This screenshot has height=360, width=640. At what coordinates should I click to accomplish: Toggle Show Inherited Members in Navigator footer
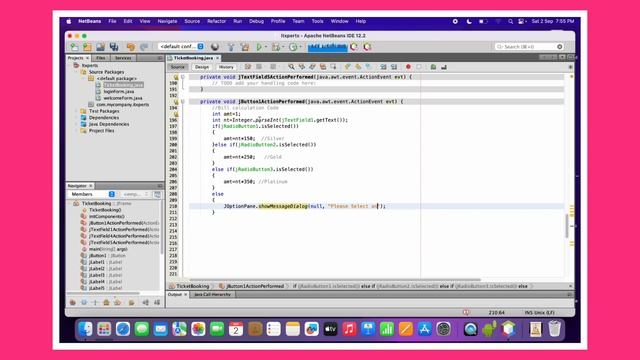73,302
